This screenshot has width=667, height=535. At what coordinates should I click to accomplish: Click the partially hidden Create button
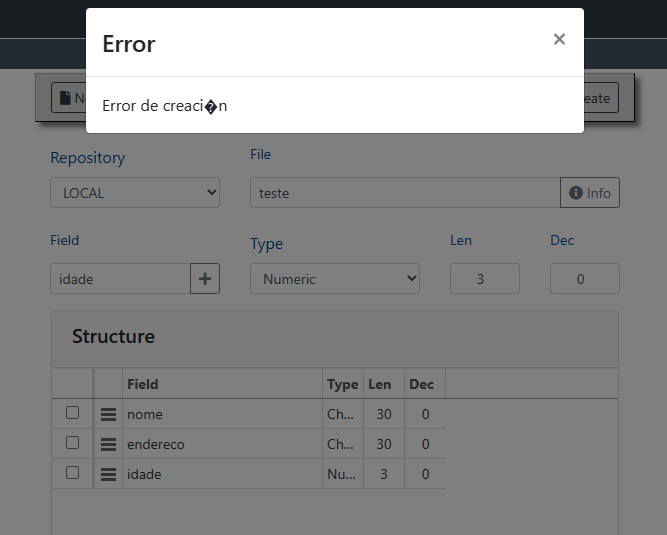coord(601,98)
